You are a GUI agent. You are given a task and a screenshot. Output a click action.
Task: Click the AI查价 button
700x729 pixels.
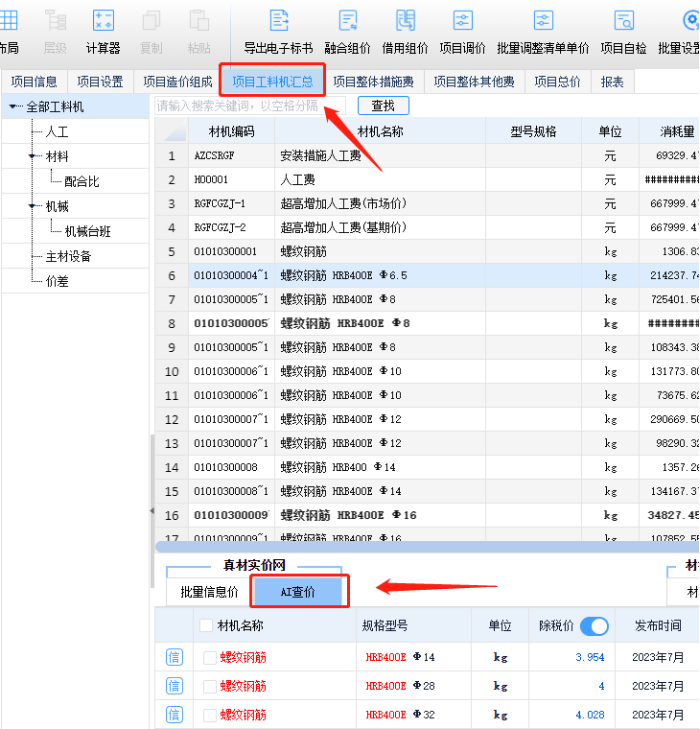pyautogui.click(x=296, y=592)
